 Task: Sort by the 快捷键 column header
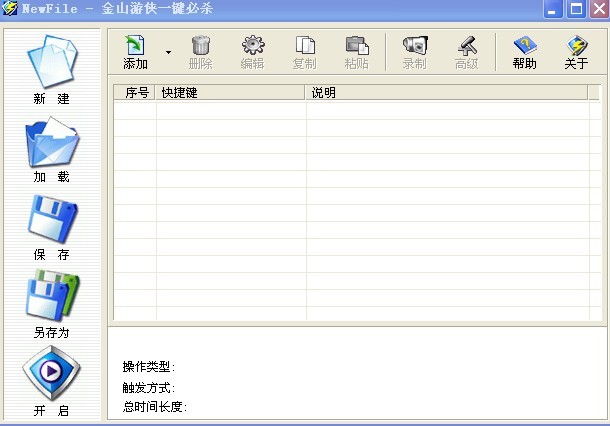(x=230, y=93)
